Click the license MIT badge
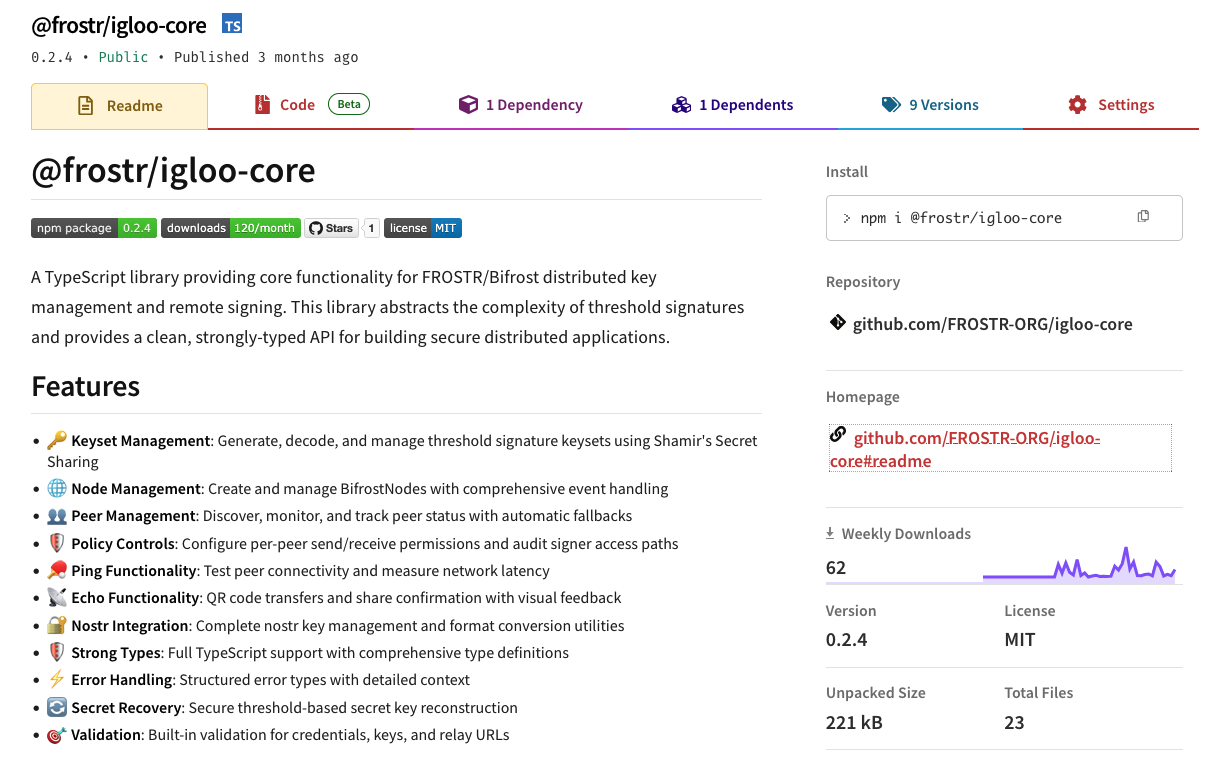The image size is (1208, 766). 422,228
